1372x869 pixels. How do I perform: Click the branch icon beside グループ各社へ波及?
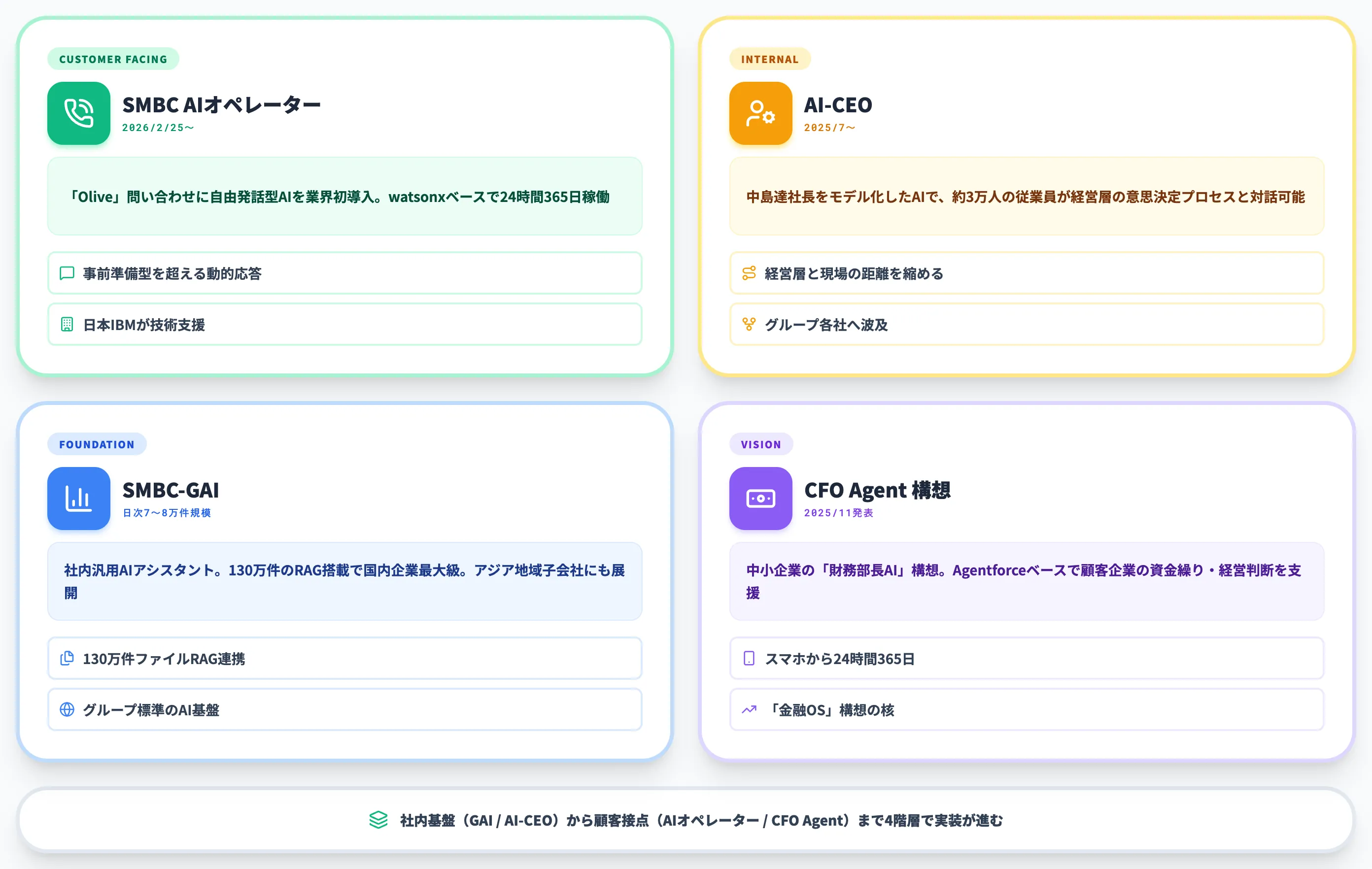[x=749, y=325]
